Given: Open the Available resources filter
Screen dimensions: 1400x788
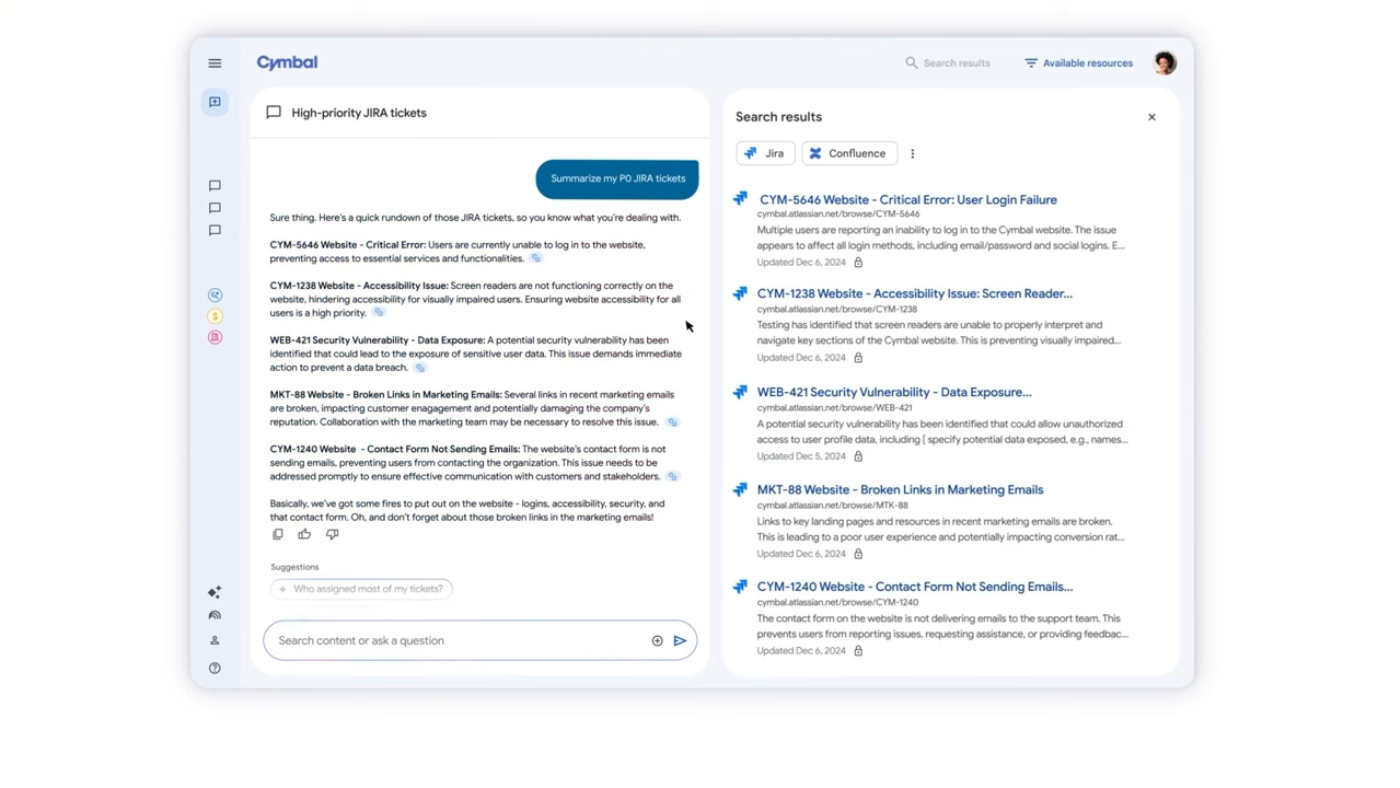Looking at the screenshot, I should click(x=1078, y=63).
